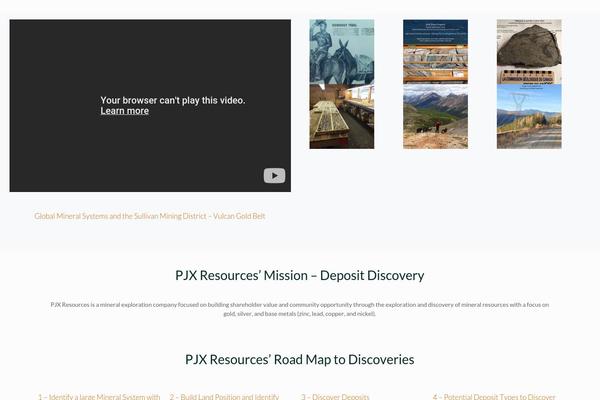
Task: Open the Global Mineral Systems video title link
Action: coord(150,216)
